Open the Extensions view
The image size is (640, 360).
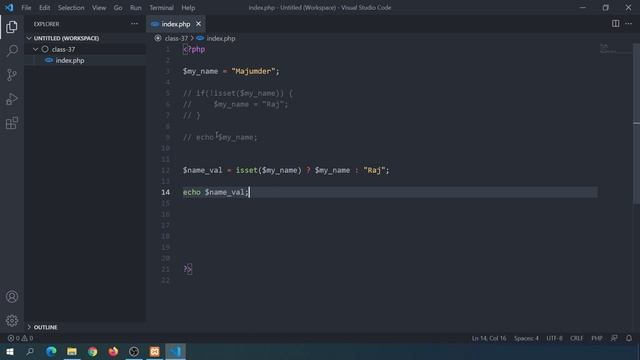12,123
